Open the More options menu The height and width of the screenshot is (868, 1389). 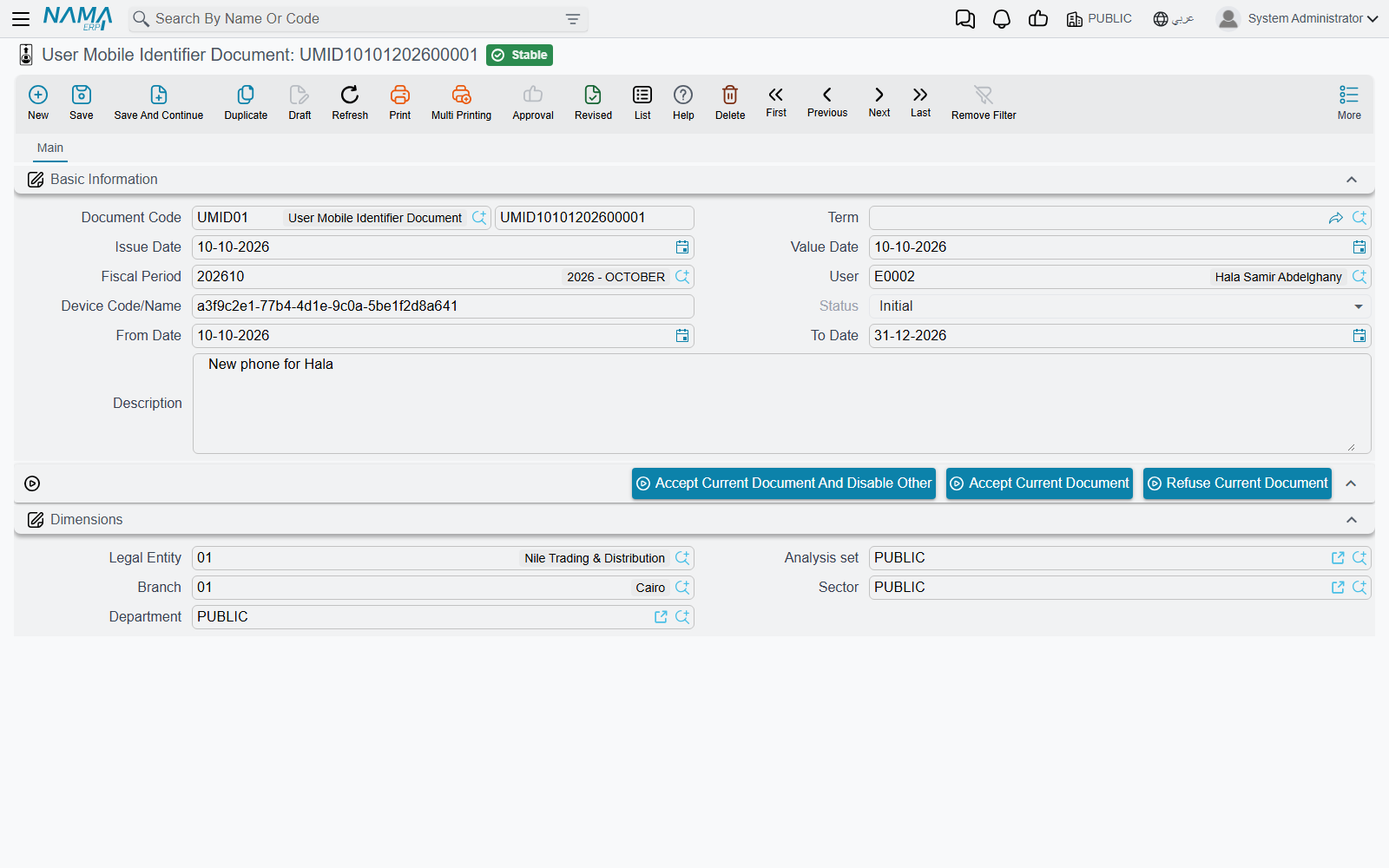(1349, 102)
